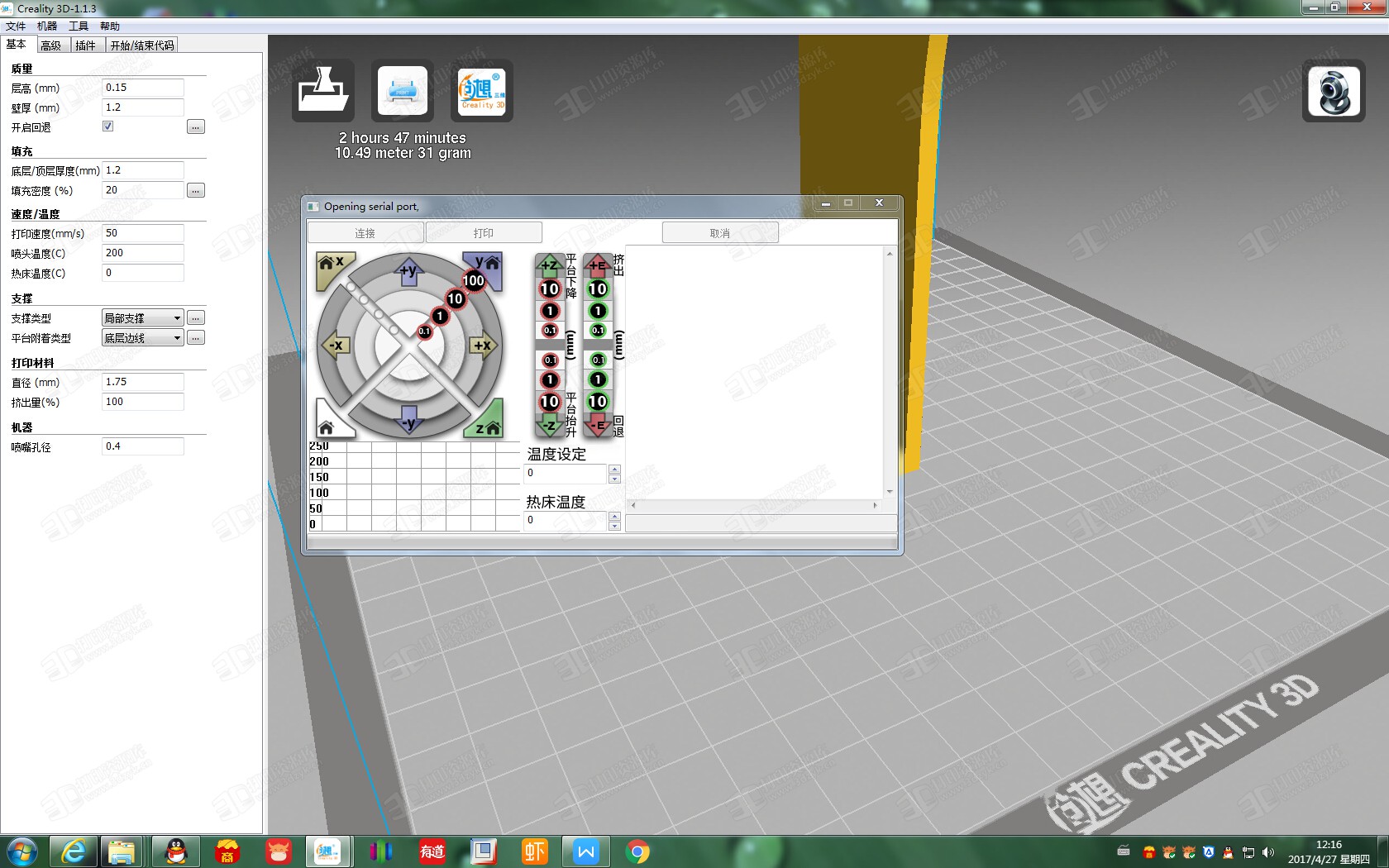Screen dimensions: 1389x868
Task: Move Z by 10 above -Z arrow
Action: 550,402
